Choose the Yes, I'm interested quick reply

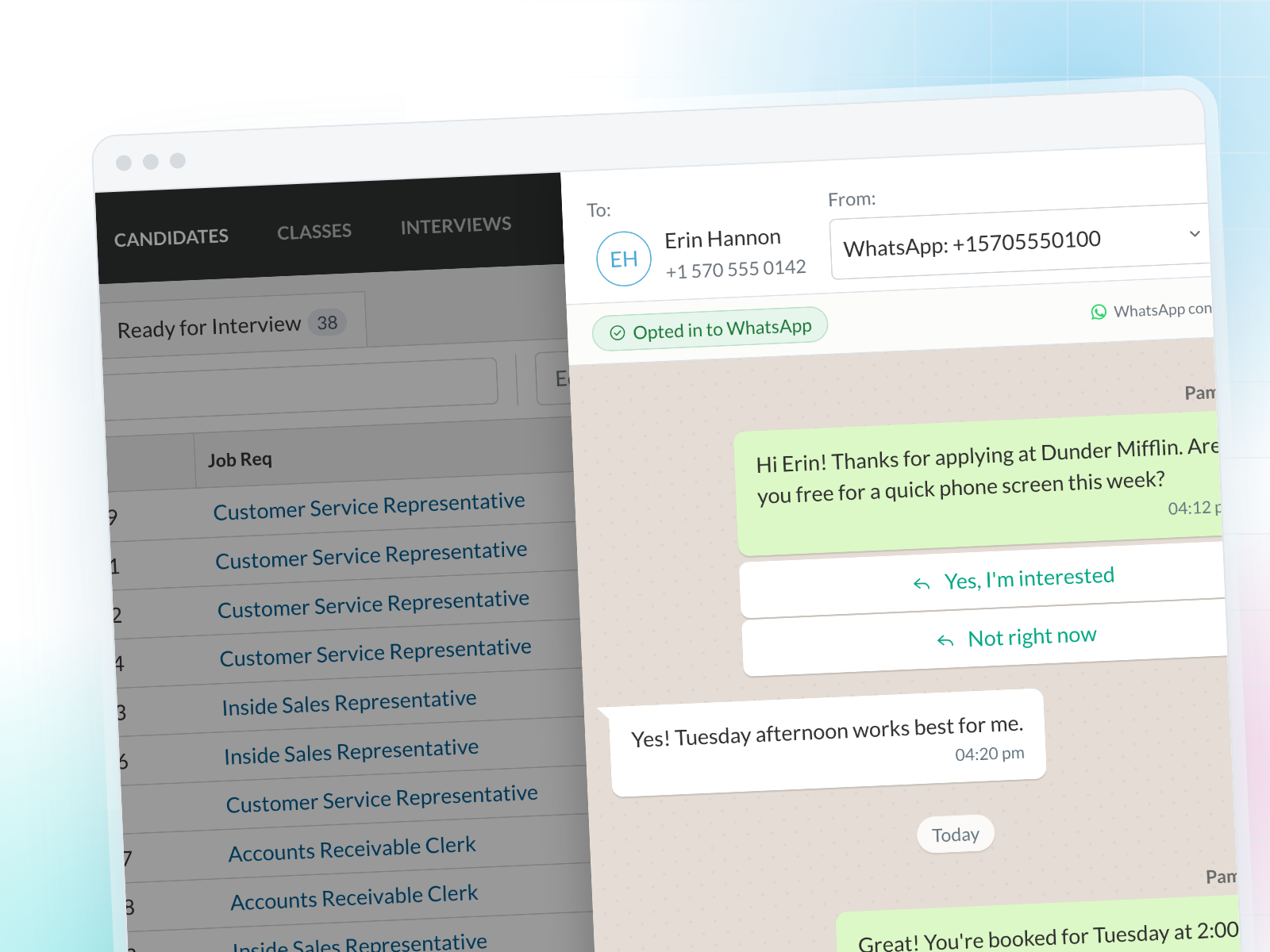point(983,580)
